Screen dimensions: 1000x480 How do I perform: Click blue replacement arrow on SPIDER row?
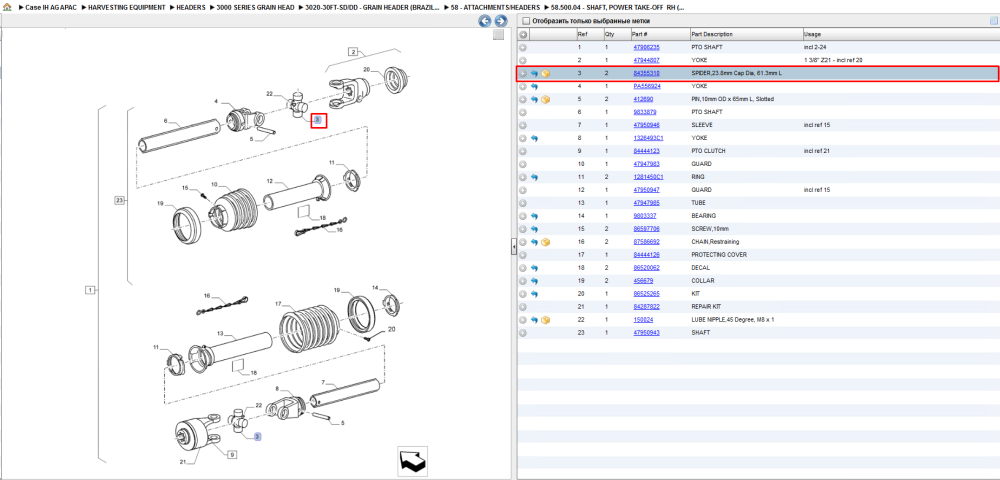(534, 73)
